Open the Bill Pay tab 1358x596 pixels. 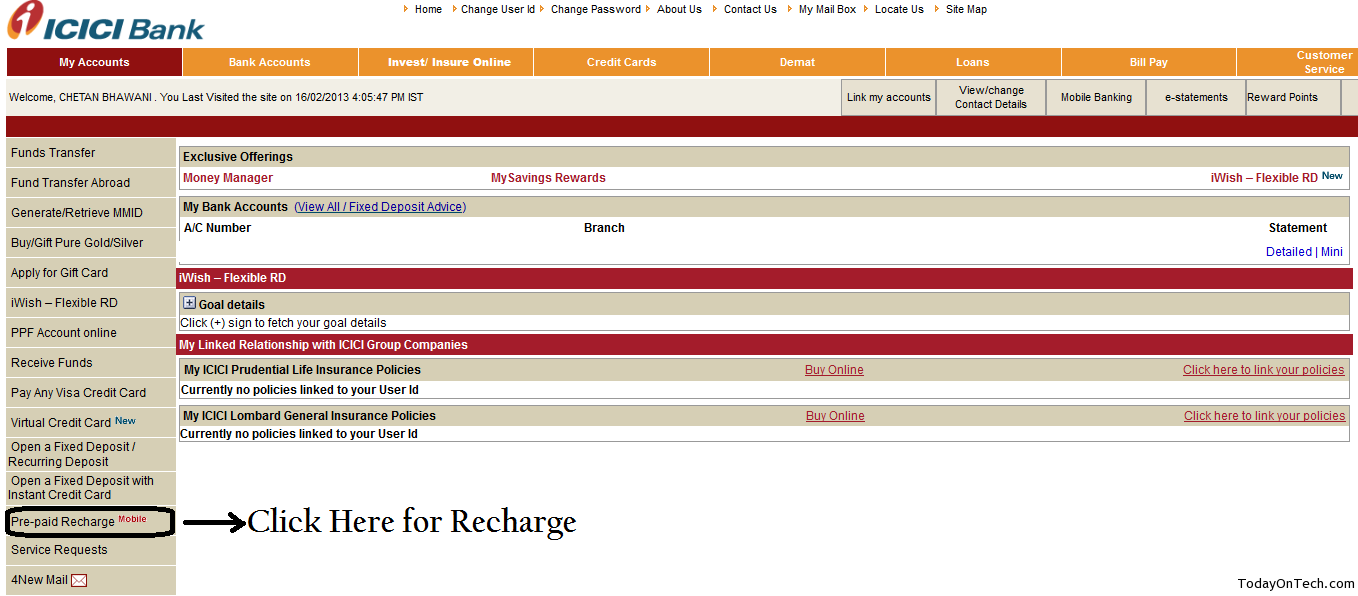click(1149, 62)
